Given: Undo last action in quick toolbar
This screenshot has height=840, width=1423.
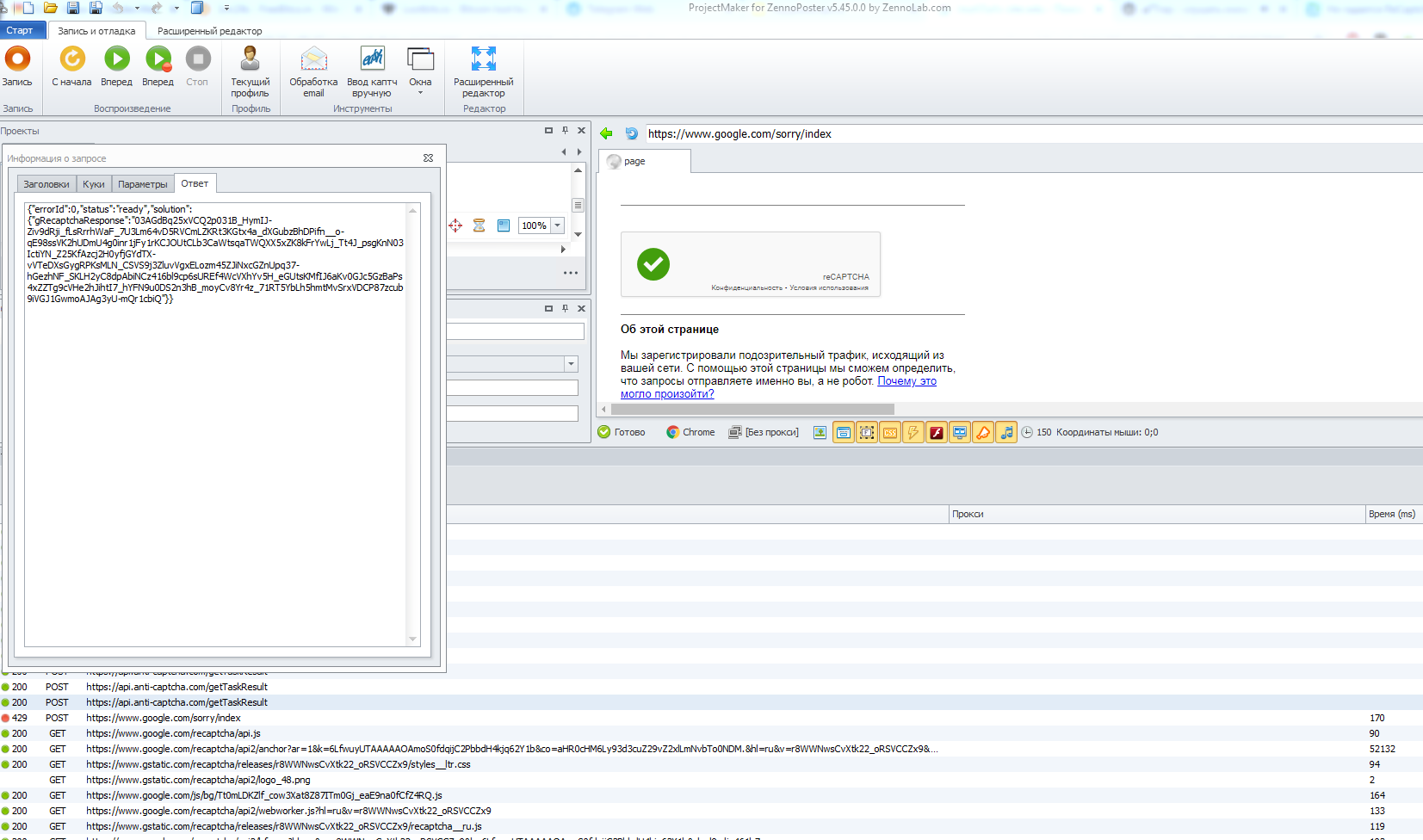Looking at the screenshot, I should [x=119, y=8].
